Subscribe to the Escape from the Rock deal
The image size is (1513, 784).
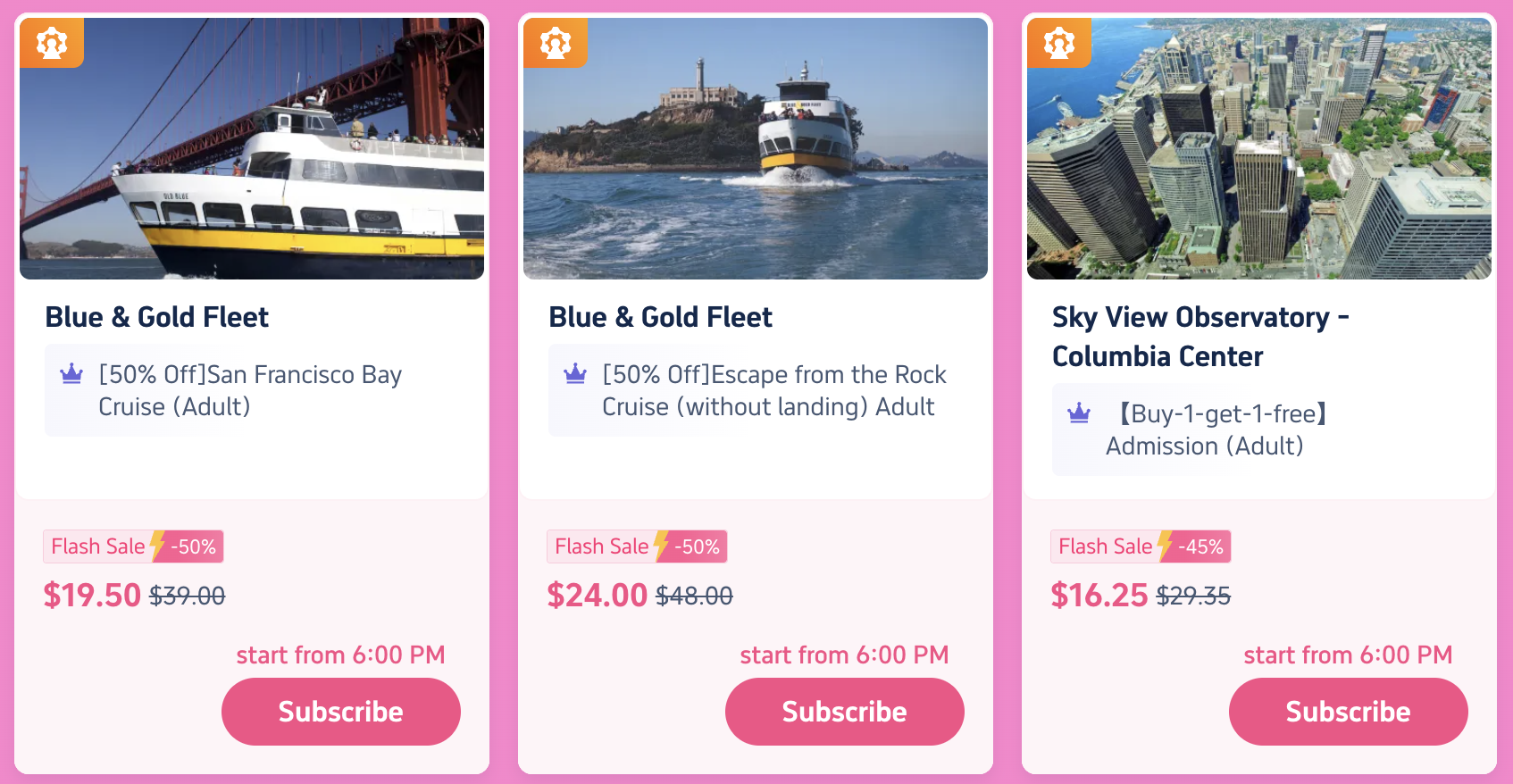(844, 712)
